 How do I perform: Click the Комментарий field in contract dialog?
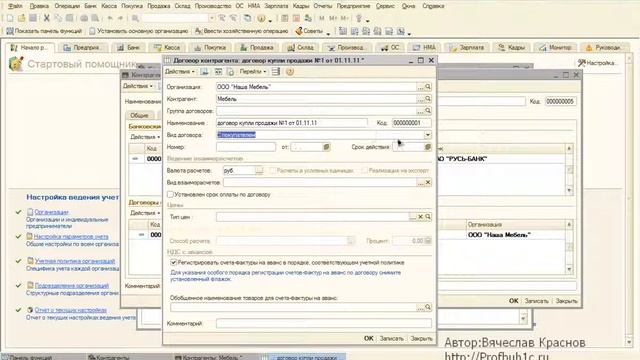click(323, 323)
